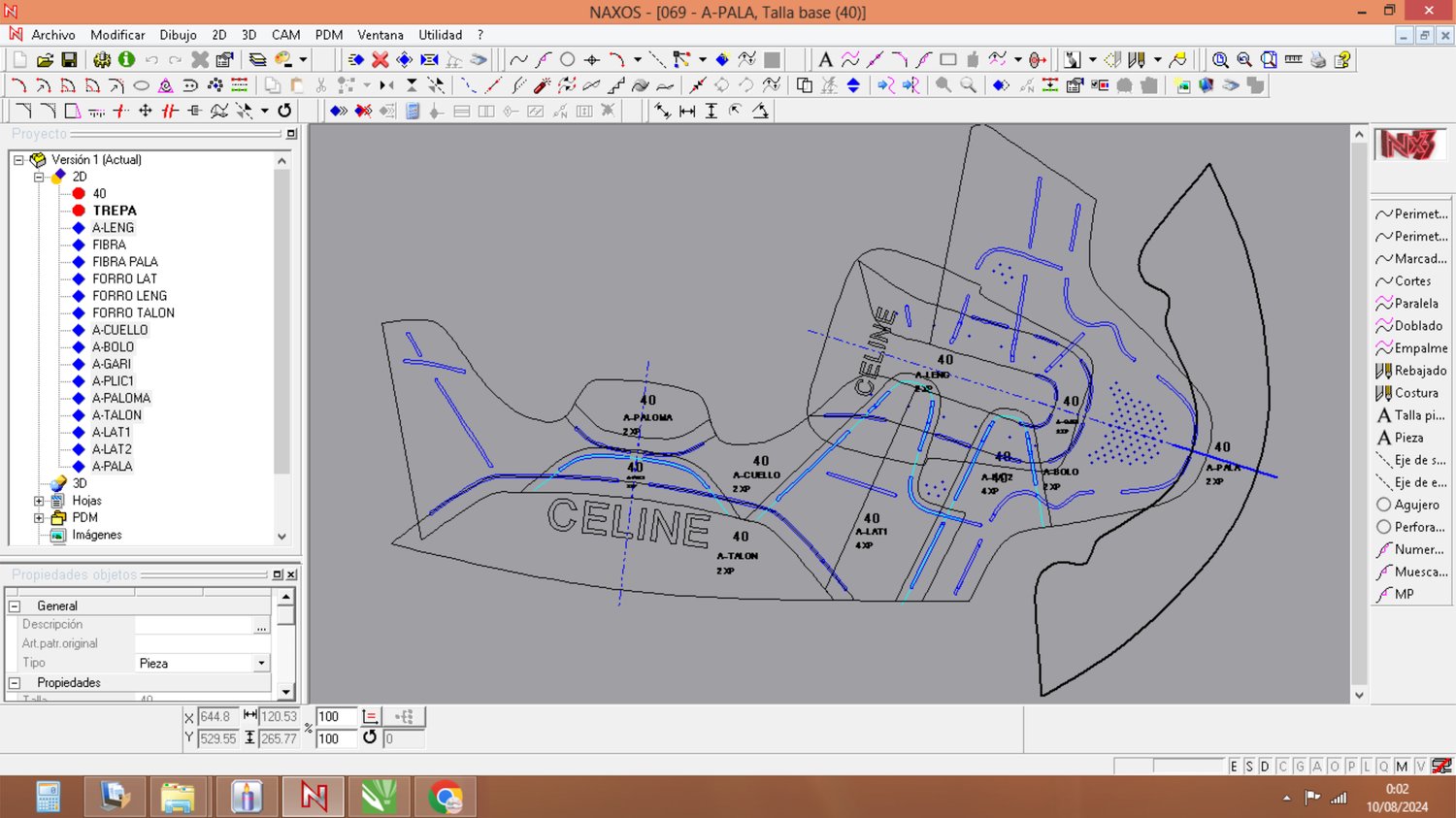1456x818 pixels.
Task: Click the canvas vertical scrollbar down arrow
Action: click(1359, 695)
